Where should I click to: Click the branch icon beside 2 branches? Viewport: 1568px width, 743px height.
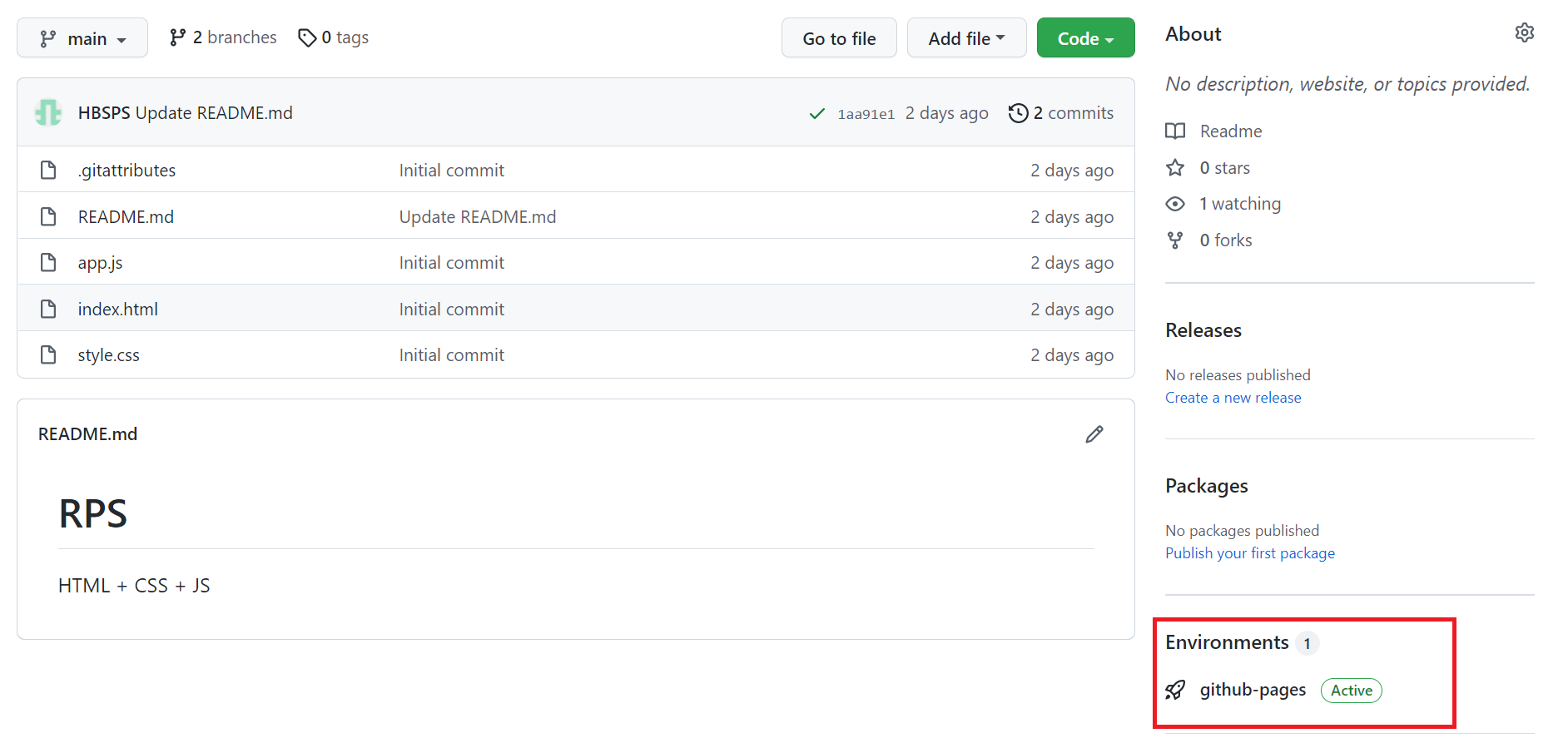click(x=177, y=37)
